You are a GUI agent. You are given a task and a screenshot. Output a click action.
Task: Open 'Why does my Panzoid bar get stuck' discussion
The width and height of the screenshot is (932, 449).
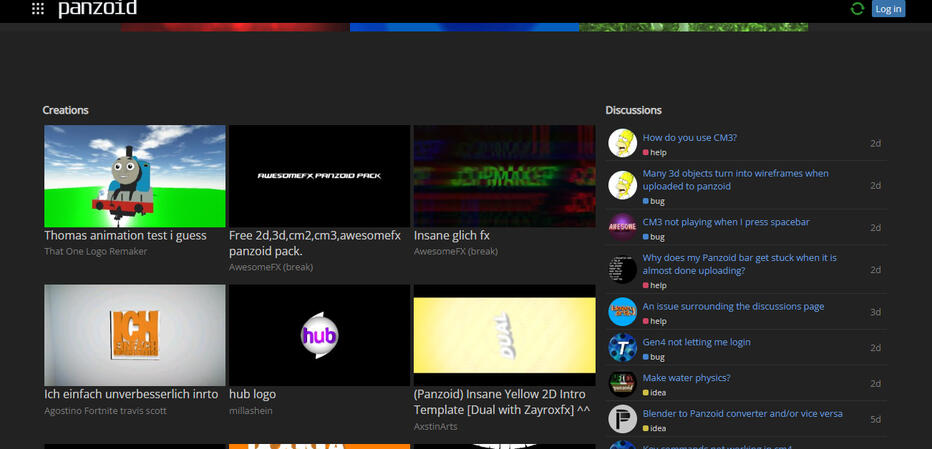[739, 264]
